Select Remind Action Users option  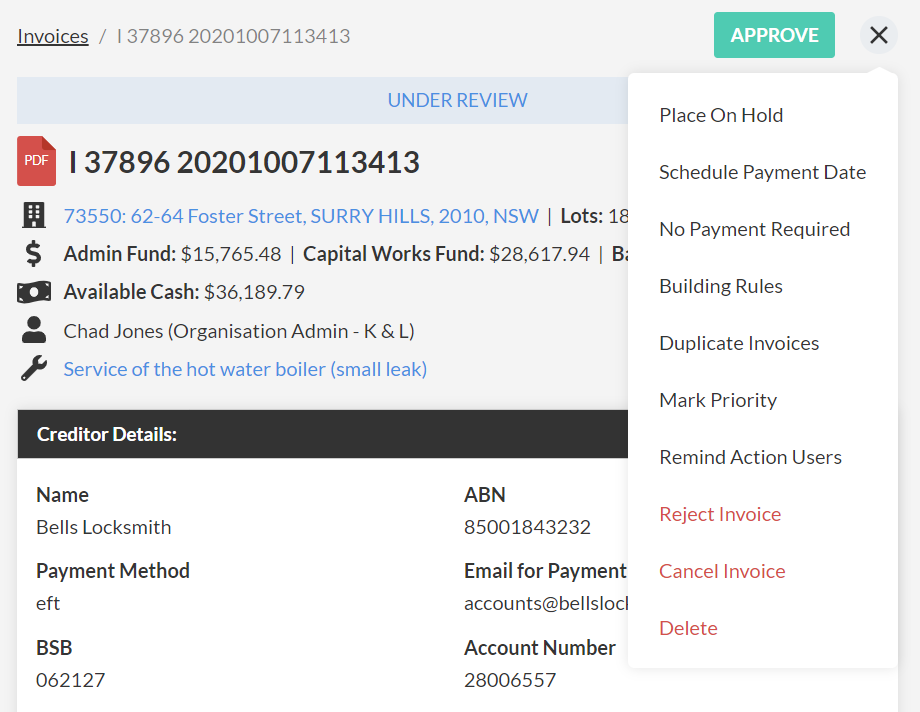[750, 457]
